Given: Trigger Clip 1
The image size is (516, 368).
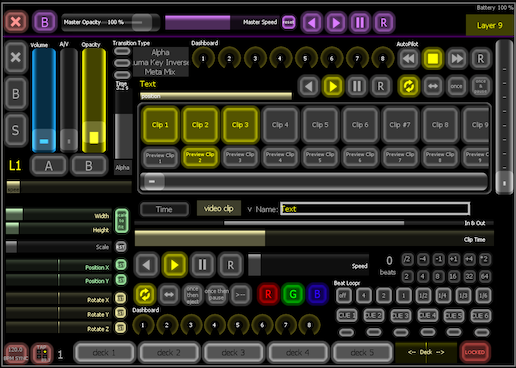Looking at the screenshot, I should 160,125.
